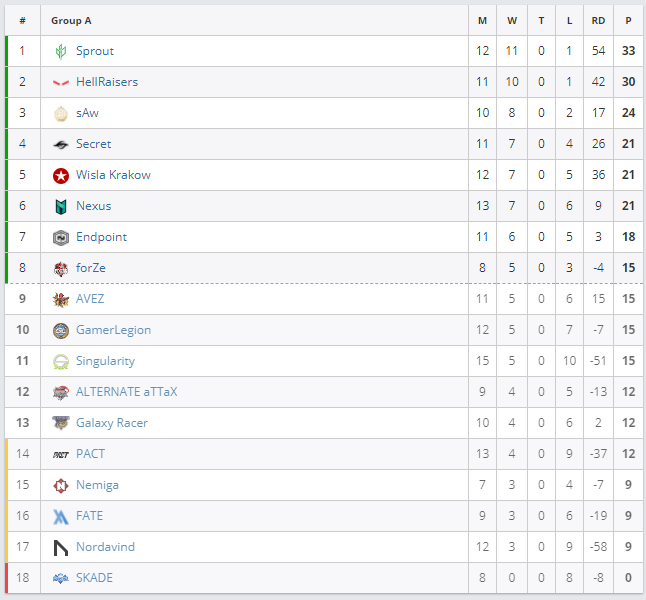Screen dimensions: 646x600
Task: Click the HellRaisers team logo icon
Action: click(x=61, y=82)
